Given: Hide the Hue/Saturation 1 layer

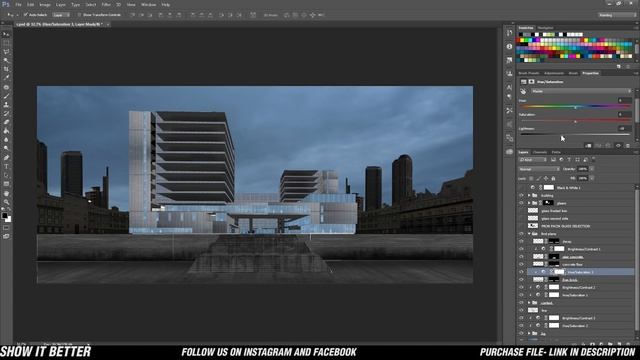Looking at the screenshot, I should coord(521,295).
